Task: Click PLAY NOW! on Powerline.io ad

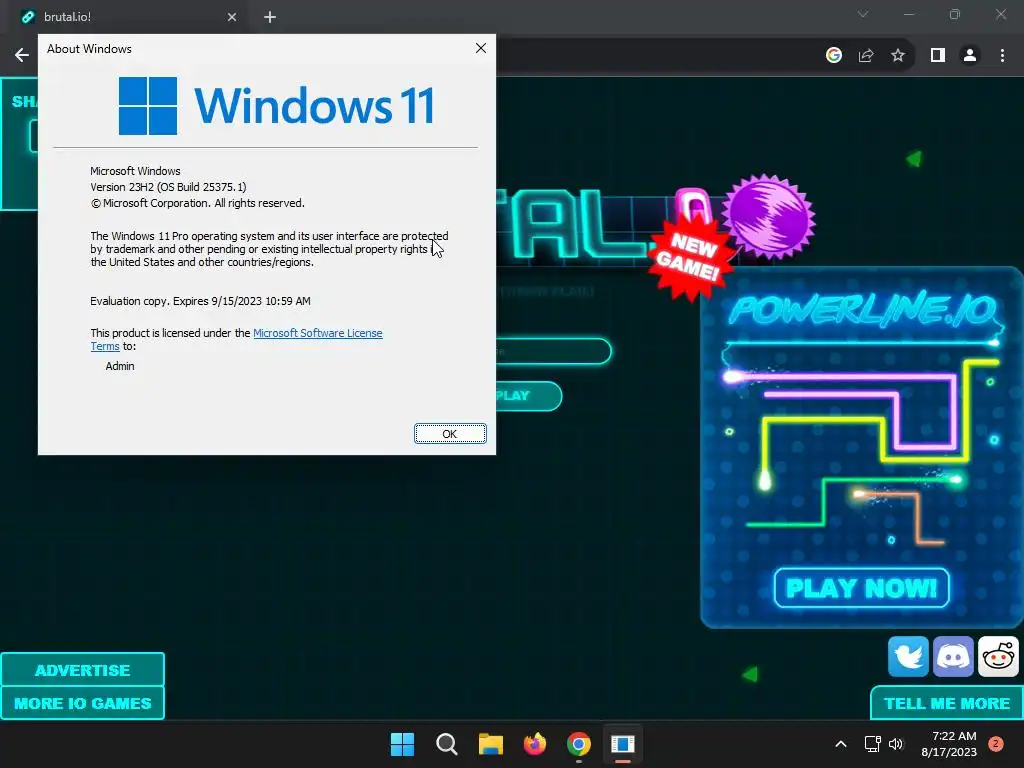Action: coord(861,588)
